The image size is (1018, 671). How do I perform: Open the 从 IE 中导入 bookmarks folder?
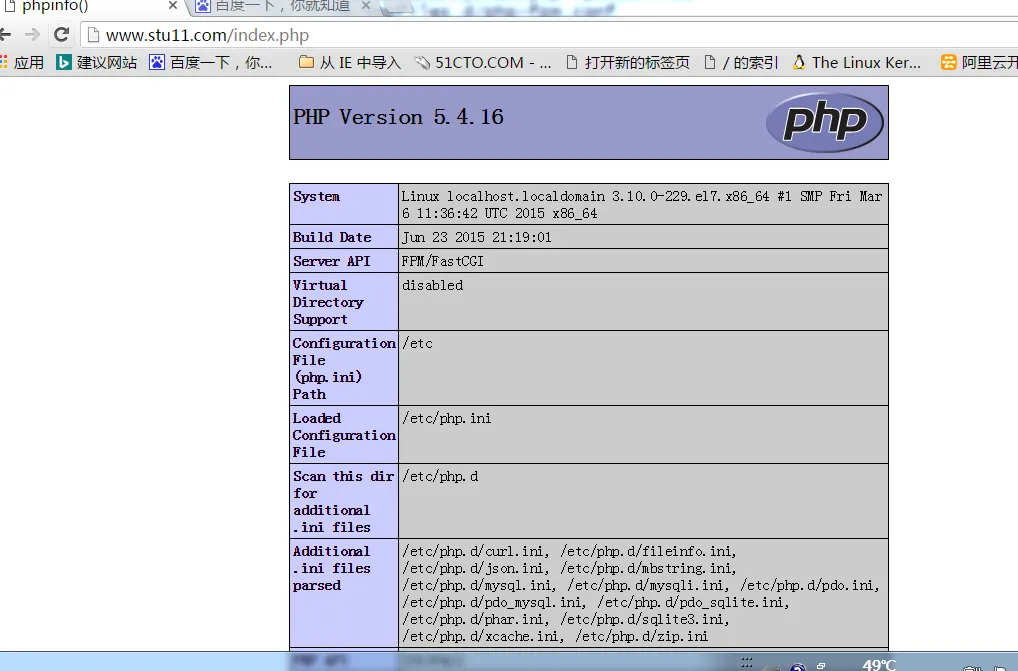pos(350,62)
